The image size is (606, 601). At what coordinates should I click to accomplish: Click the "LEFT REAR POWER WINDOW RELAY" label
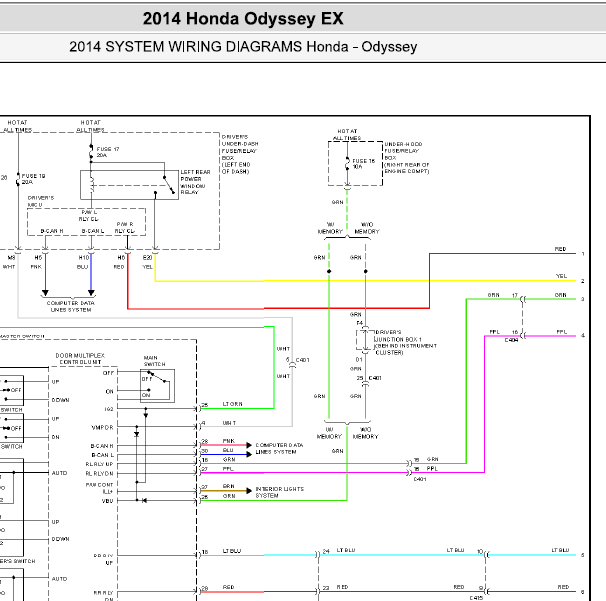[196, 182]
